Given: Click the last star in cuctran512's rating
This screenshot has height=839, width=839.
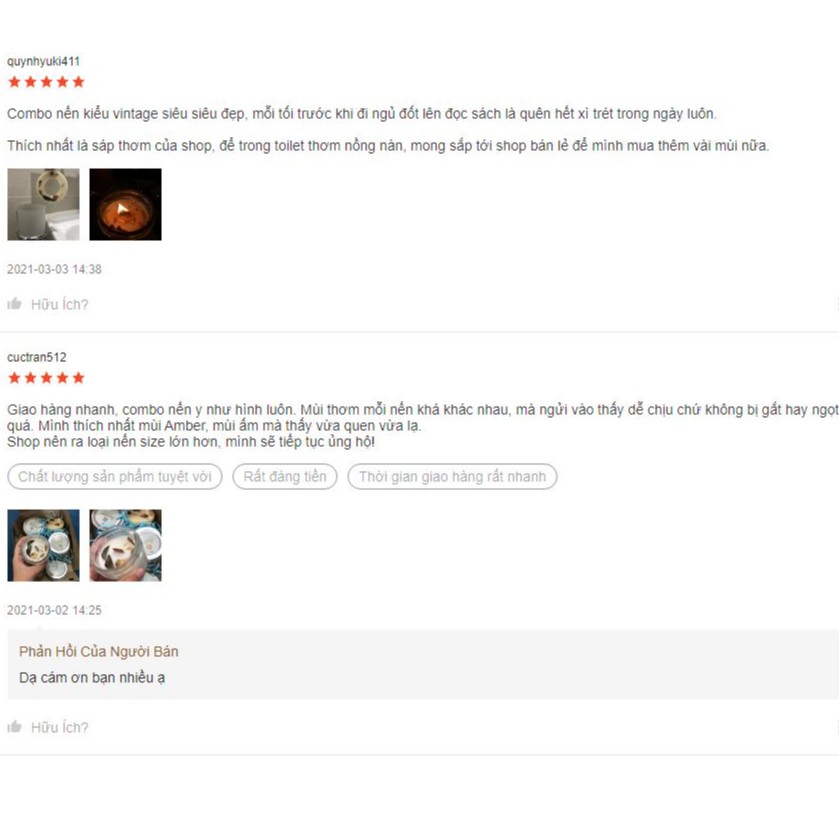Looking at the screenshot, I should click(x=79, y=378).
